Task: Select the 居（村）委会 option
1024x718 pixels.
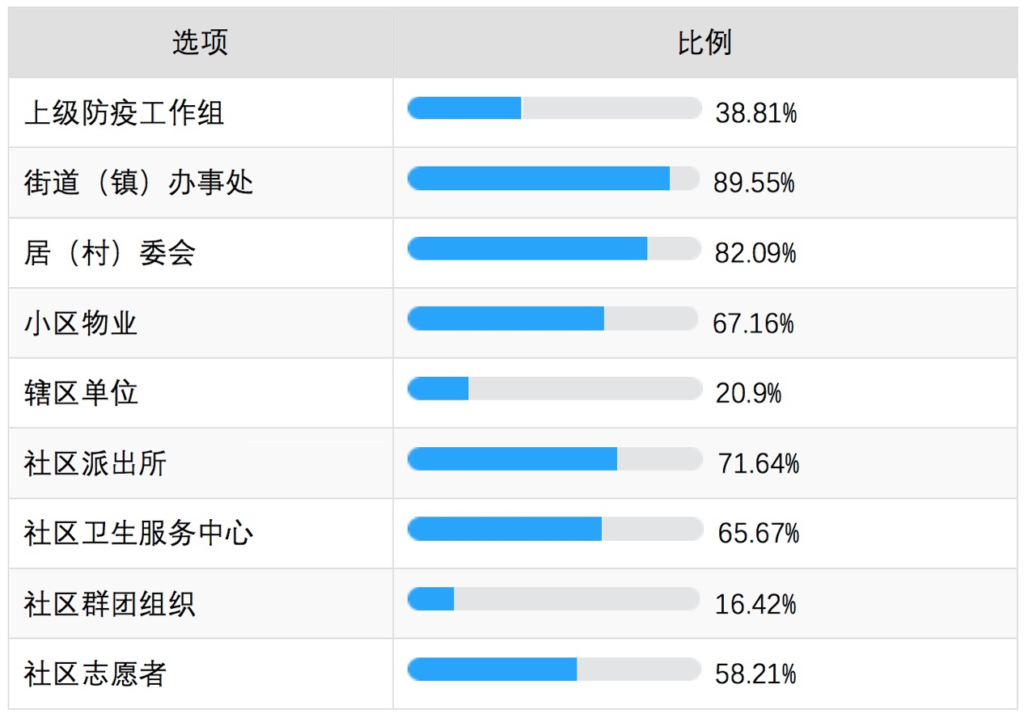Action: click(110, 253)
